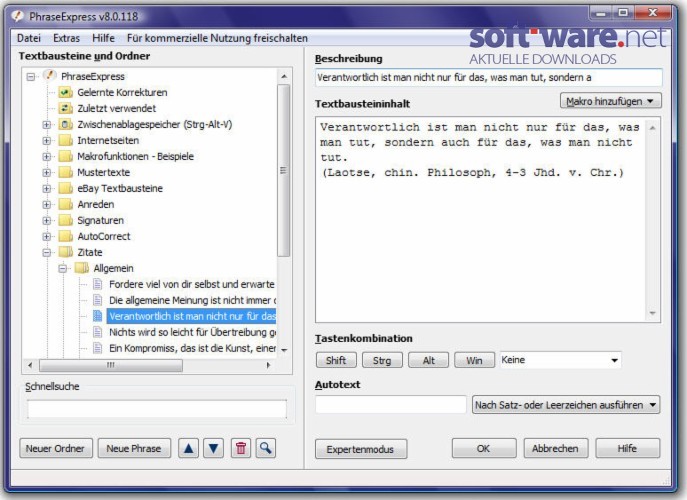The height and width of the screenshot is (500, 687).
Task: Click into the Autotext input field
Action: tap(391, 404)
